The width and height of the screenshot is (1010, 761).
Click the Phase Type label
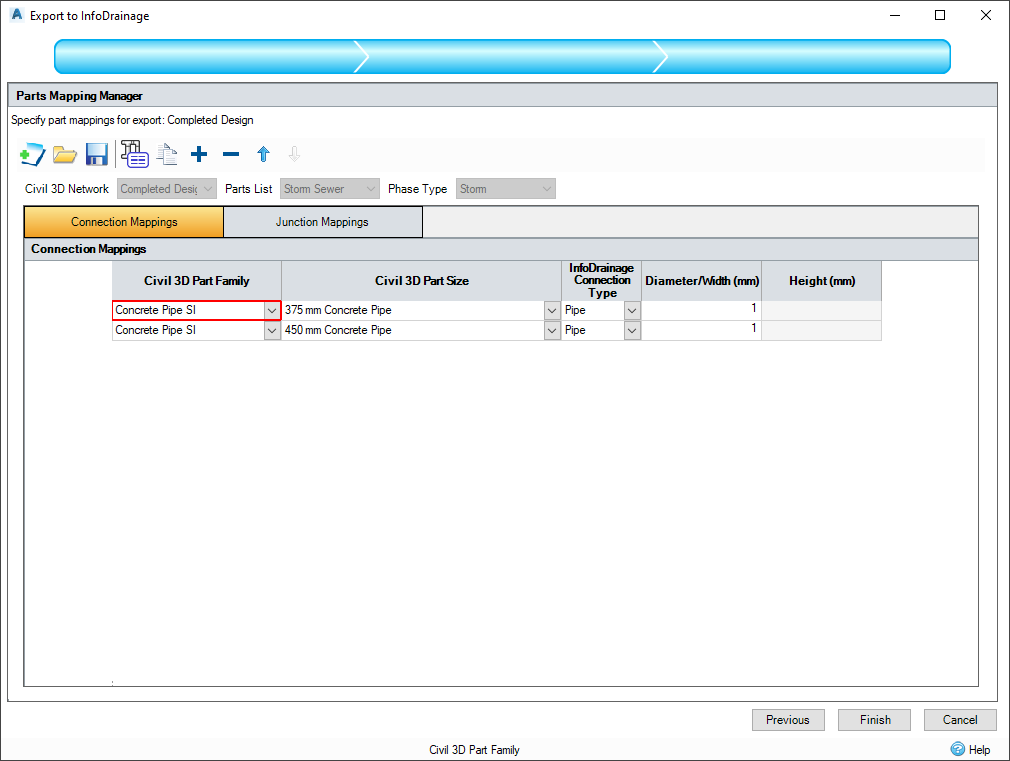pos(417,189)
